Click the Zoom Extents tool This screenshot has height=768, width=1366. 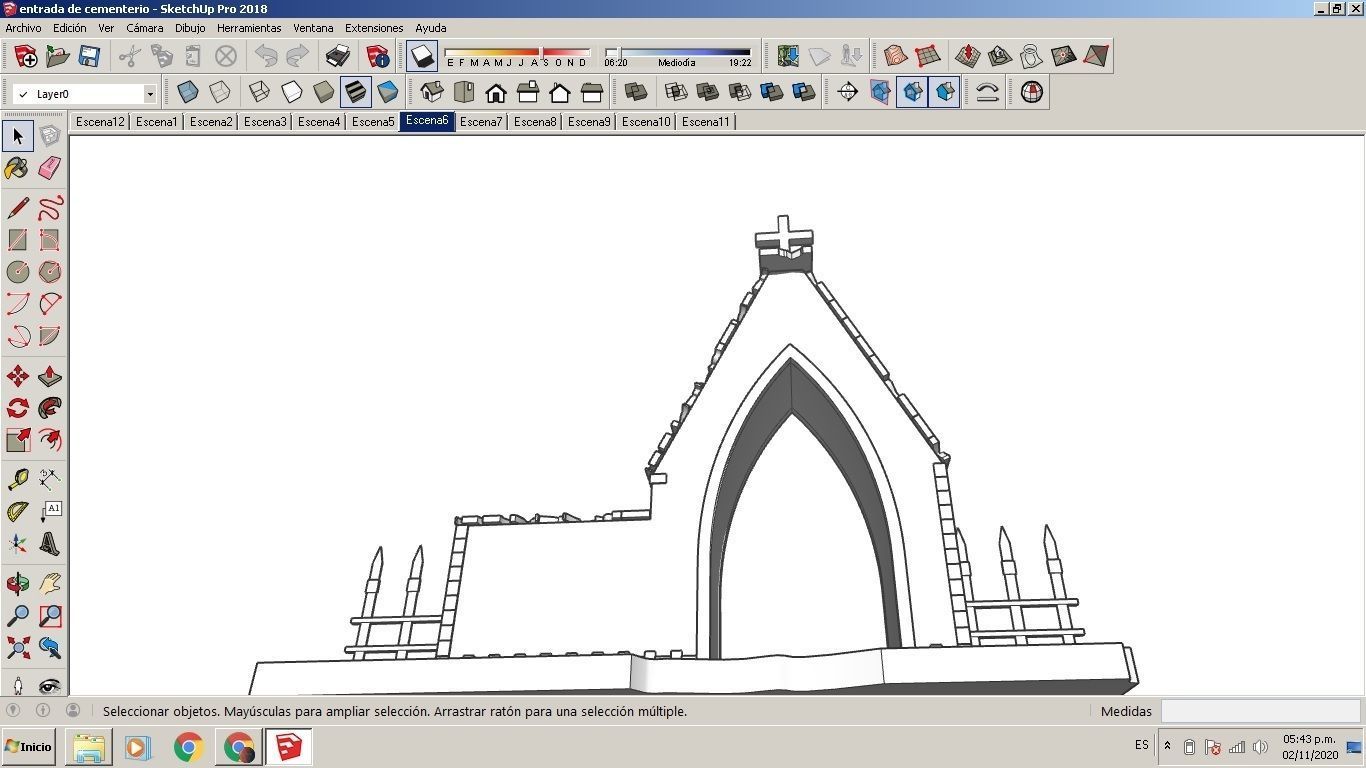coord(18,648)
